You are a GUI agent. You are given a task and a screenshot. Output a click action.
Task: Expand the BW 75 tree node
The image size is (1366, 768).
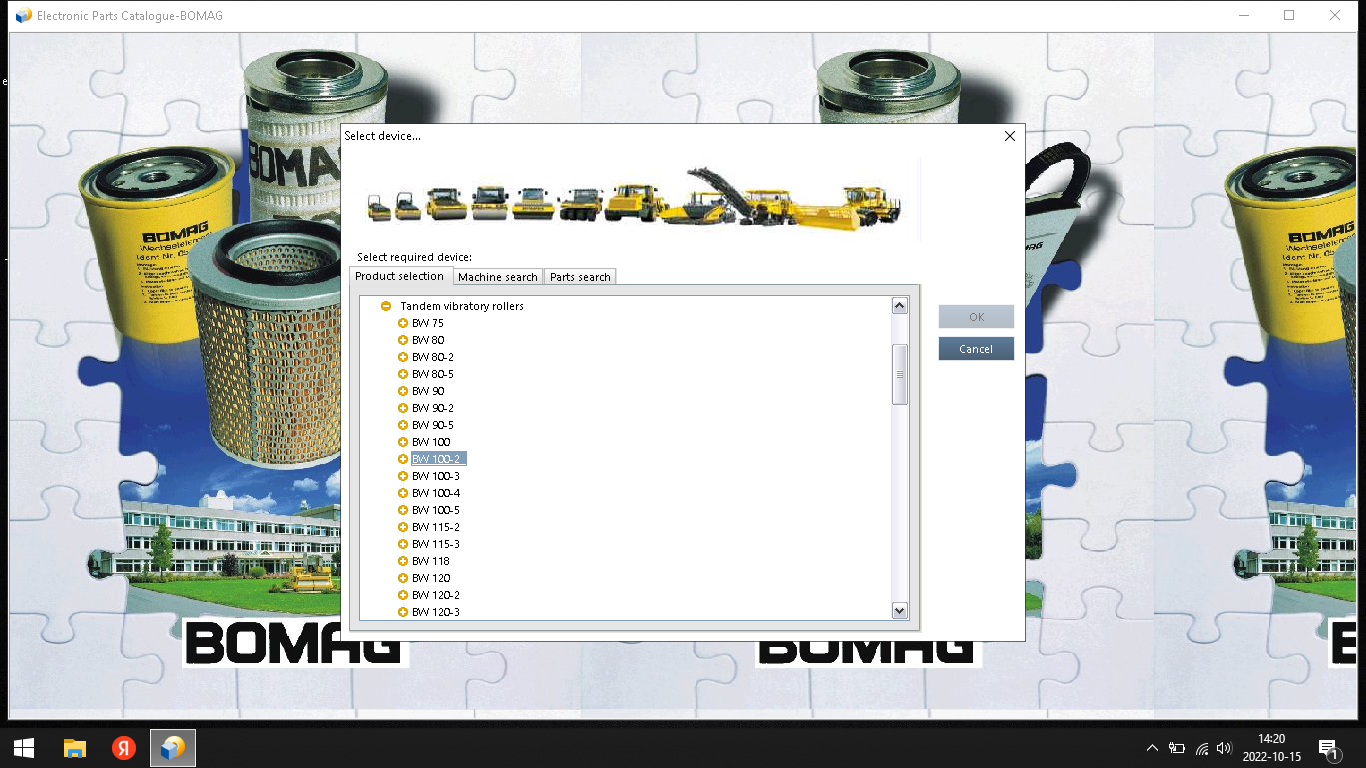tap(403, 323)
